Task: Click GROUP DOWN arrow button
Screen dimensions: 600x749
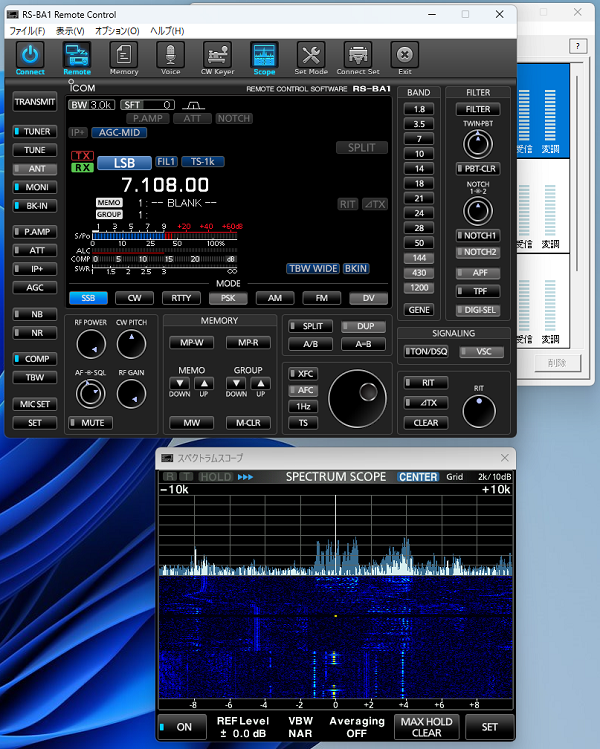Action: [x=236, y=383]
